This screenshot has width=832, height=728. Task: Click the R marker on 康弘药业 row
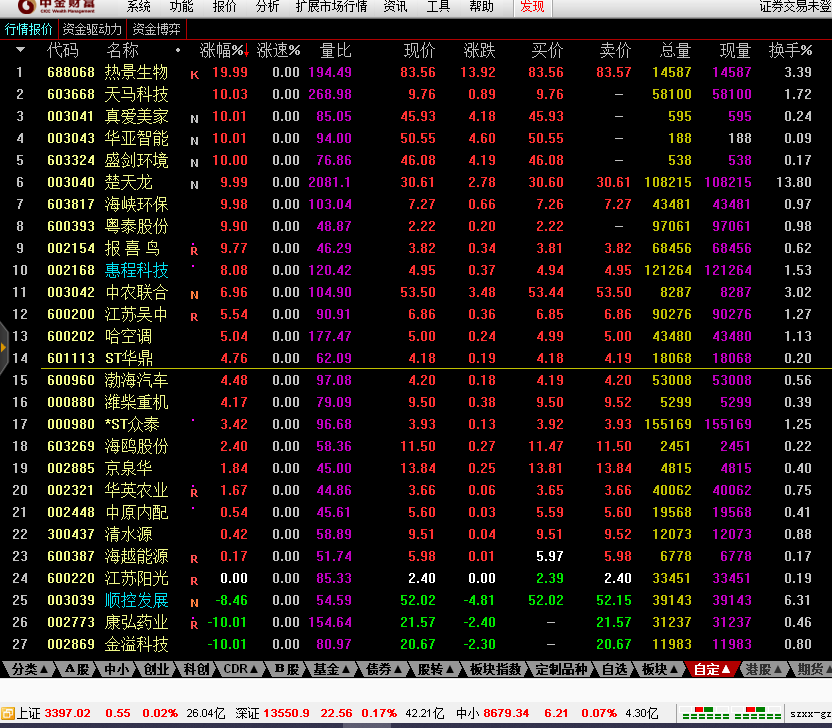pos(194,625)
